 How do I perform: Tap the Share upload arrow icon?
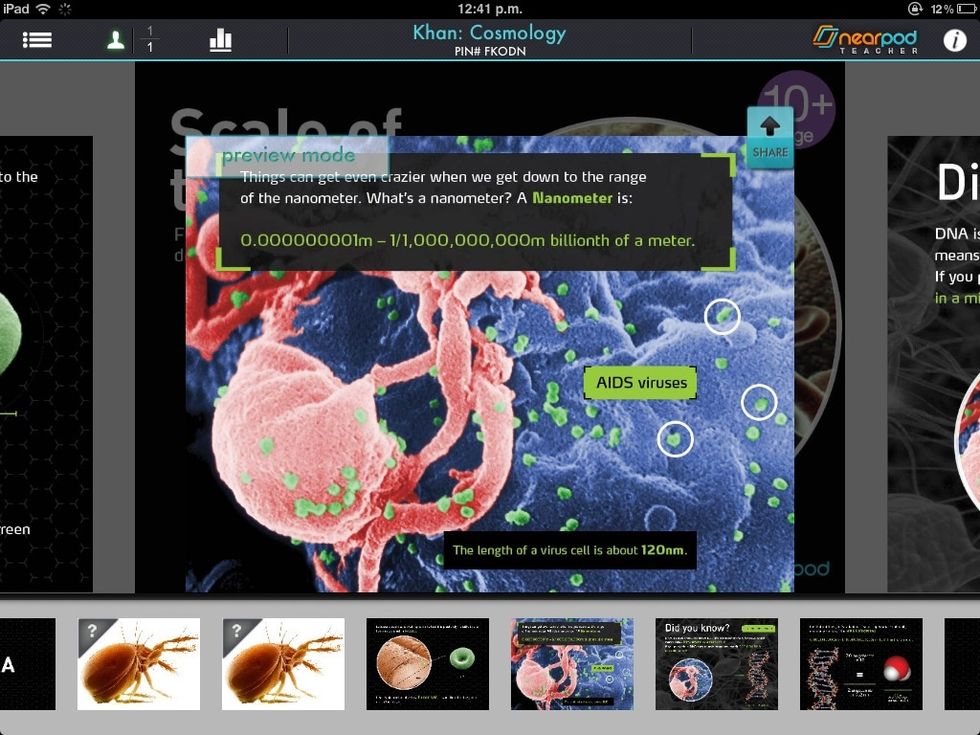[x=769, y=127]
